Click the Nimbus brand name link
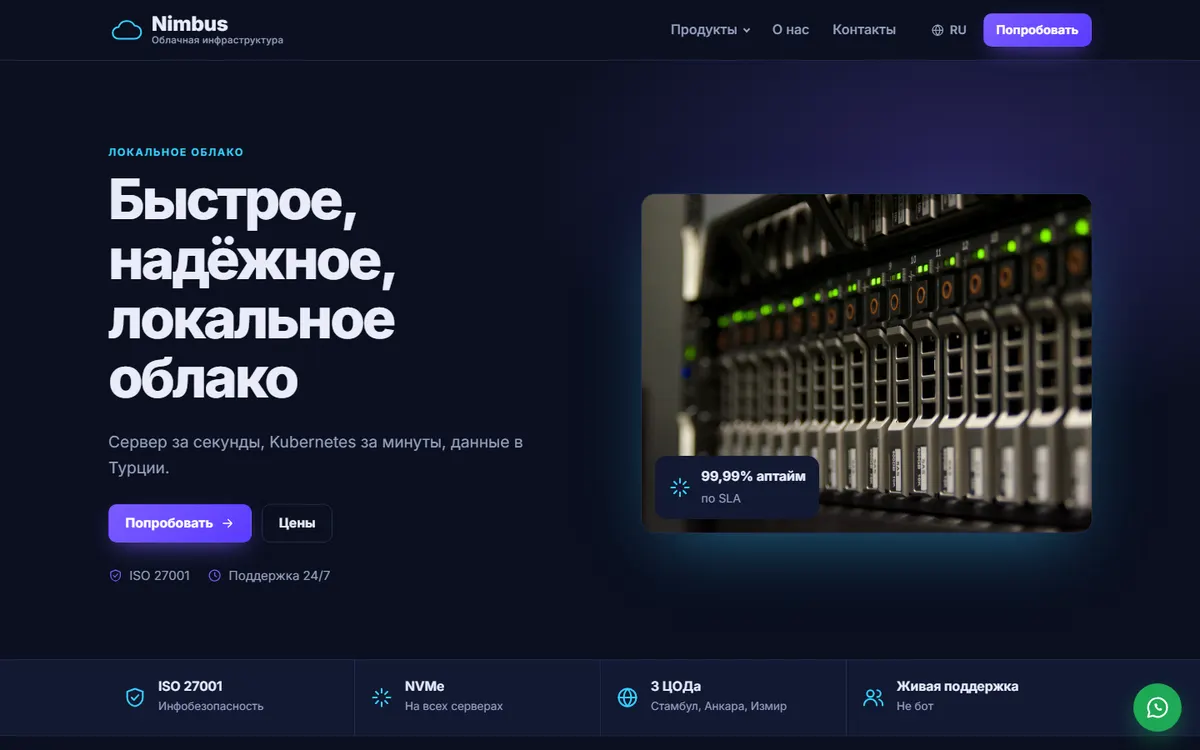Viewport: 1200px width, 750px height. click(x=190, y=23)
